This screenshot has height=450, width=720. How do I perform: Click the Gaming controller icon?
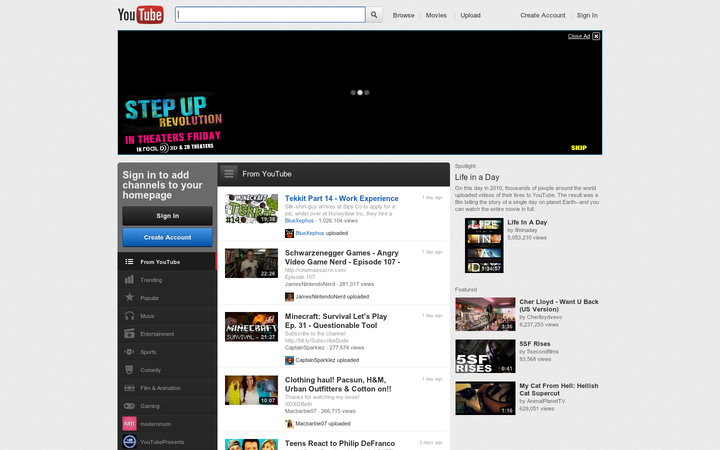129,406
